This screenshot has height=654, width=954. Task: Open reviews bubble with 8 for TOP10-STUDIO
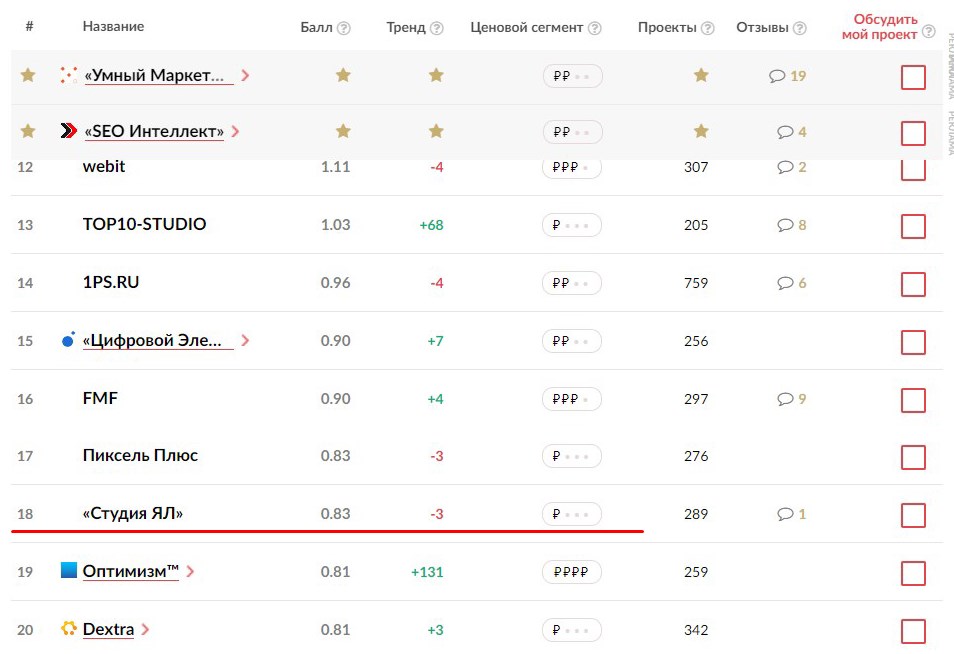pos(792,225)
